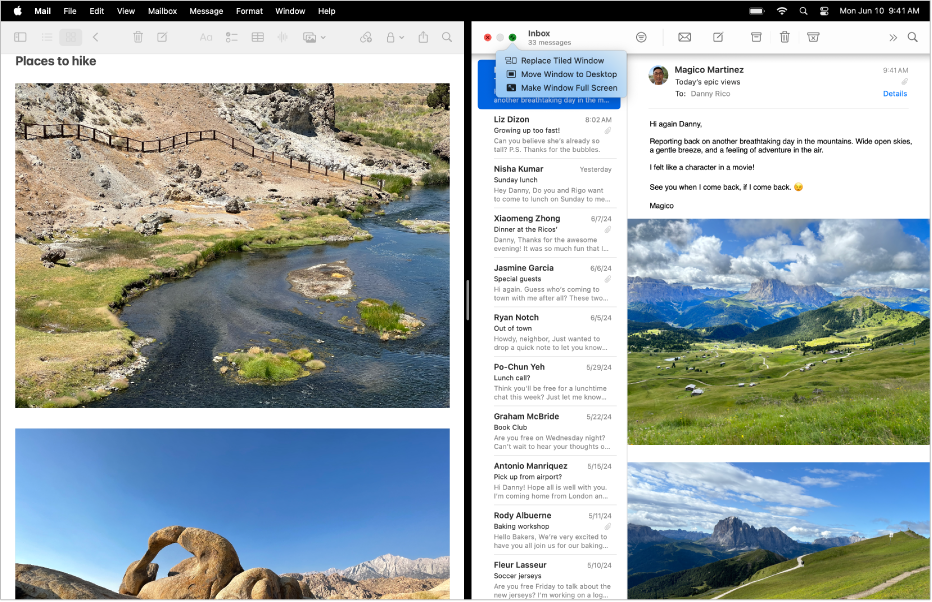Compose a new email message

coord(718,37)
